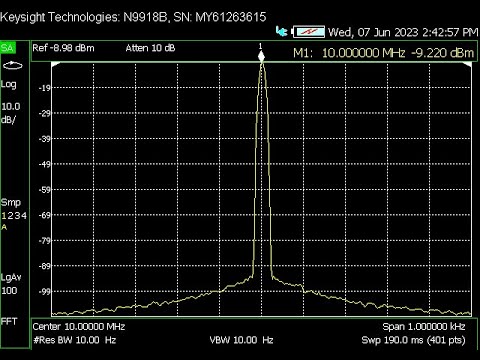Click Swp 190.0 ms (401 pts)
Viewport: 480px width, 360px height.
point(413,340)
